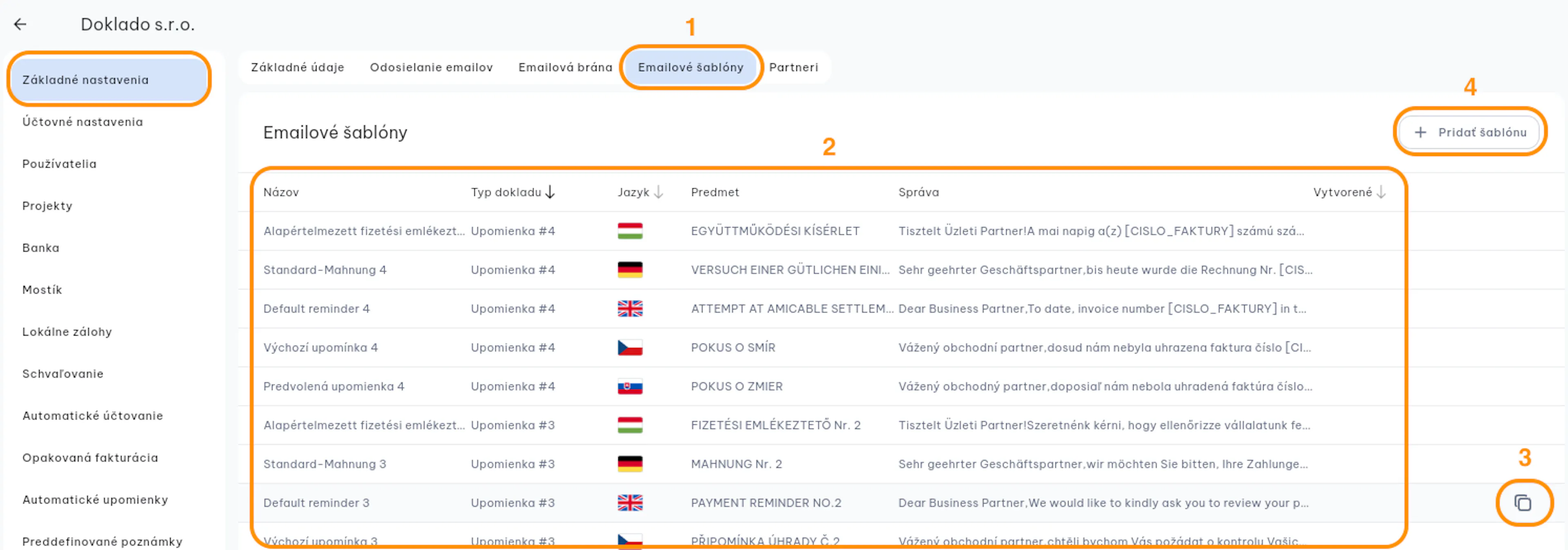The image size is (1568, 550).
Task: Click the German flag for Standard-Mahnung 4
Action: 630,270
